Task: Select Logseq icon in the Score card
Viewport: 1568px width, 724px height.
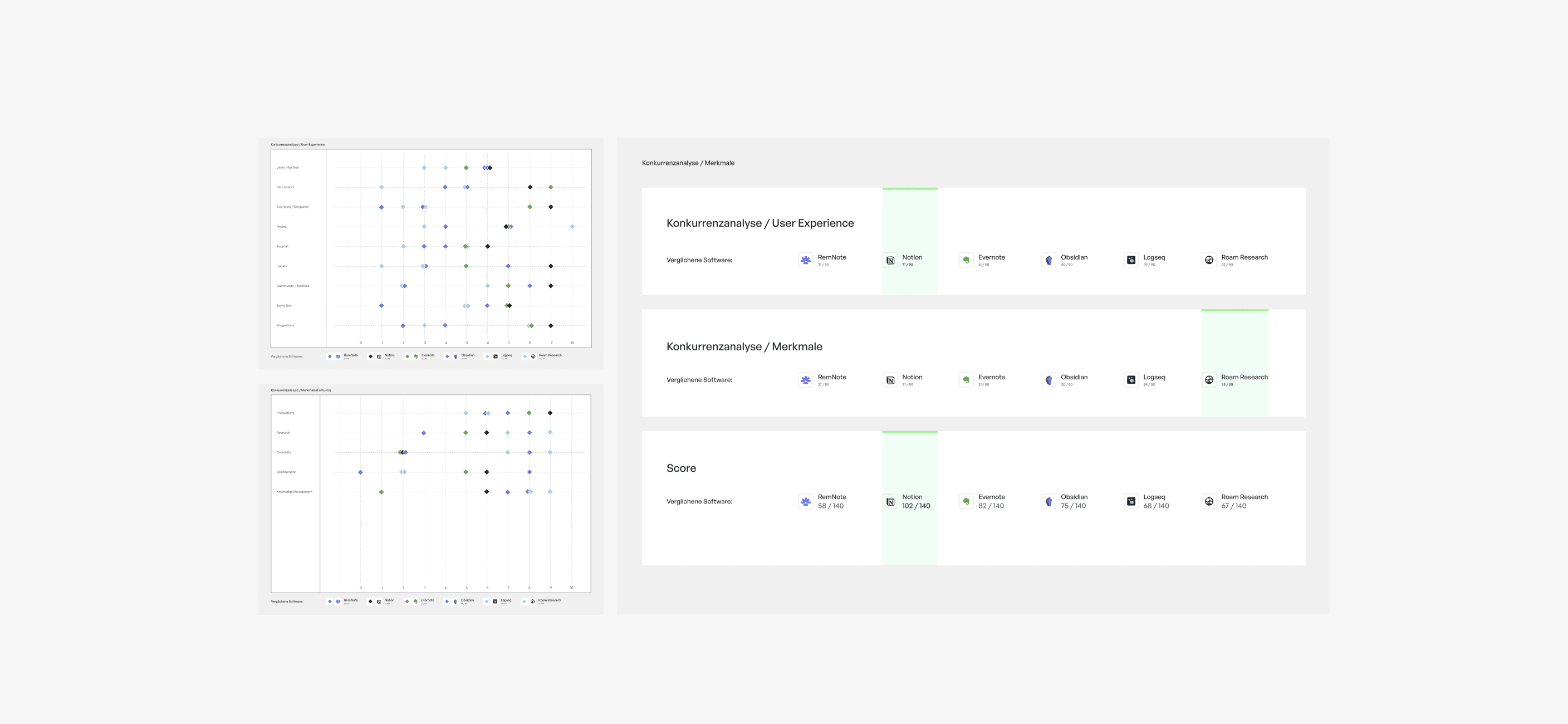Action: tap(1131, 502)
